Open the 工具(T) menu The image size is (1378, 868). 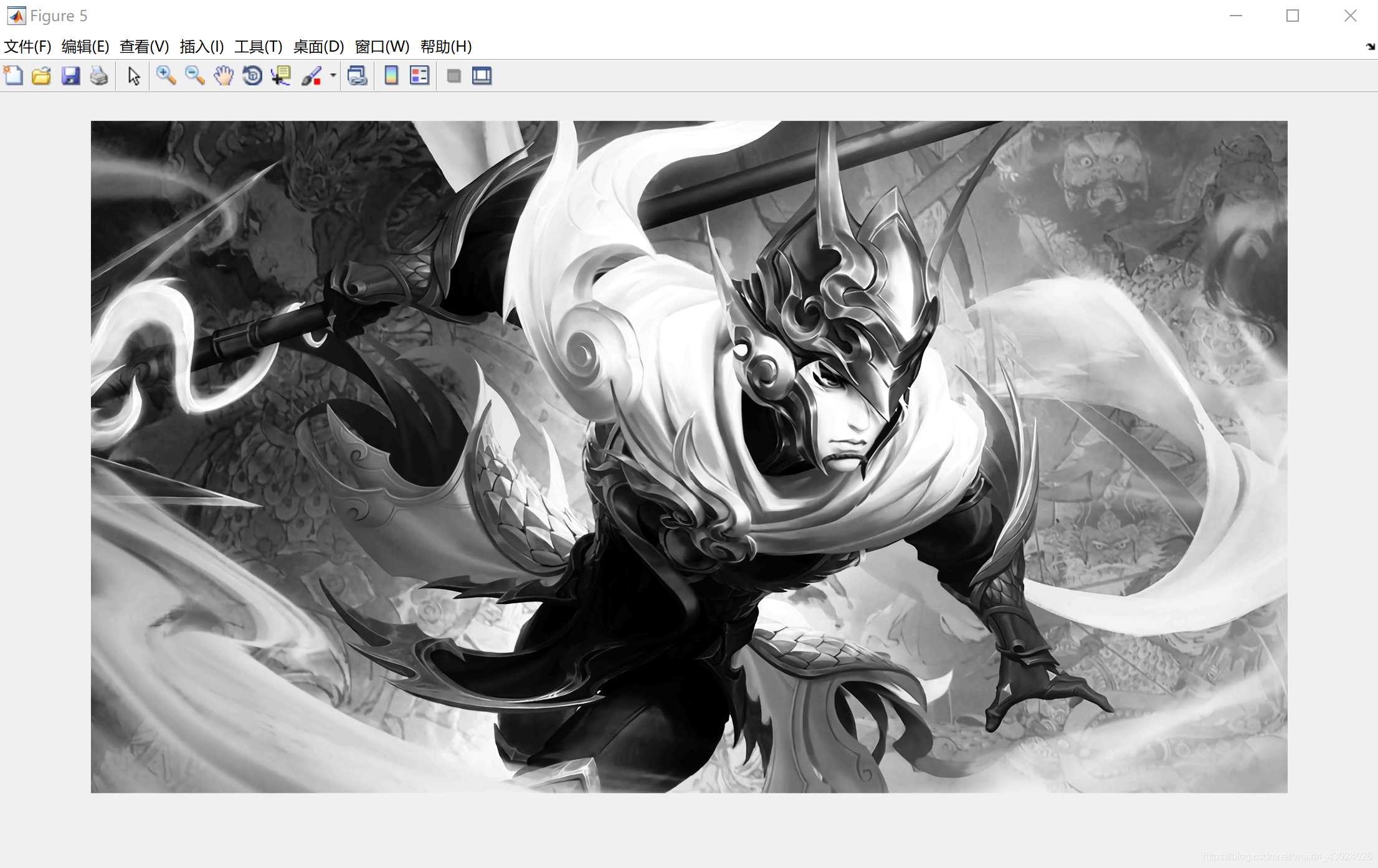click(x=259, y=47)
